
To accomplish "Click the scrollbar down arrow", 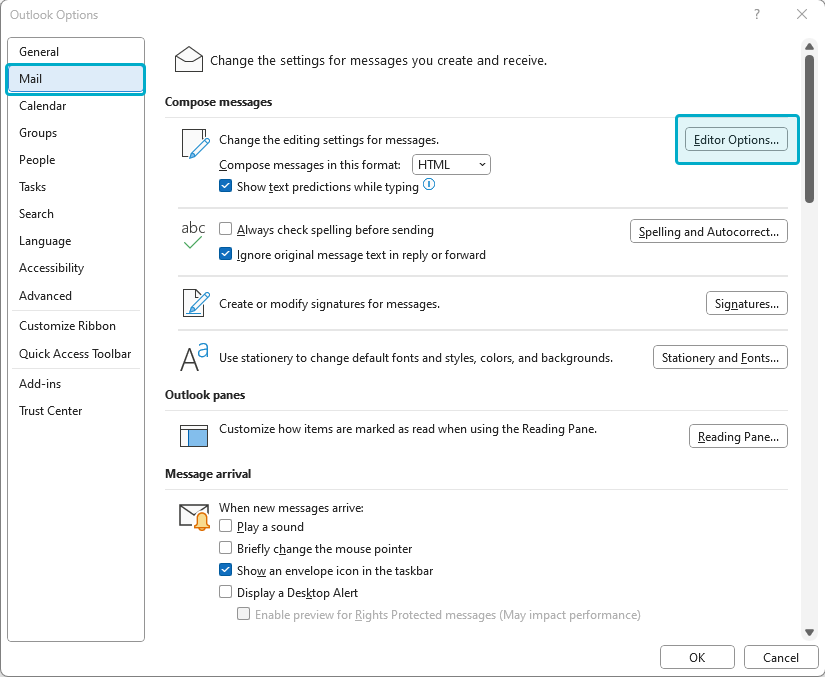I will point(809,632).
